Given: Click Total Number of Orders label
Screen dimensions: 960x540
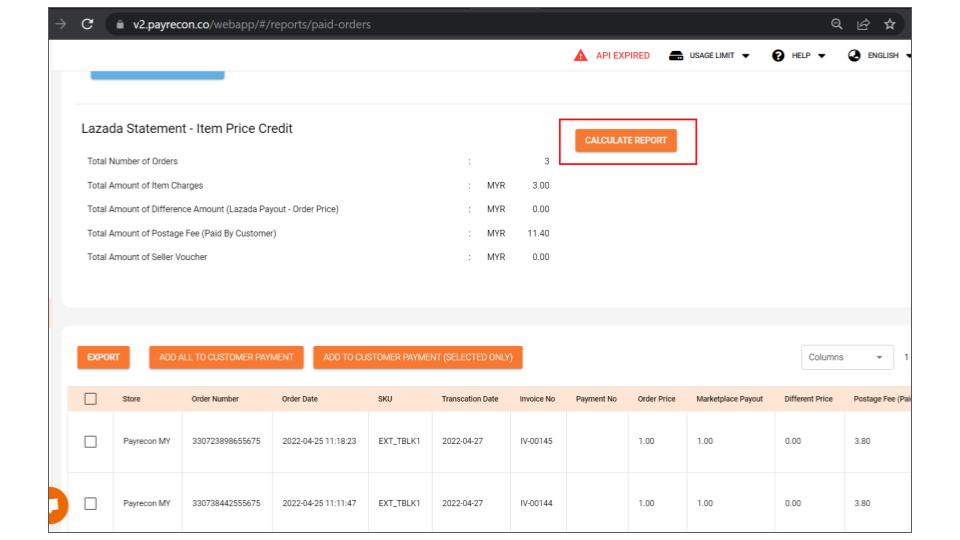Looking at the screenshot, I should (x=132, y=161).
